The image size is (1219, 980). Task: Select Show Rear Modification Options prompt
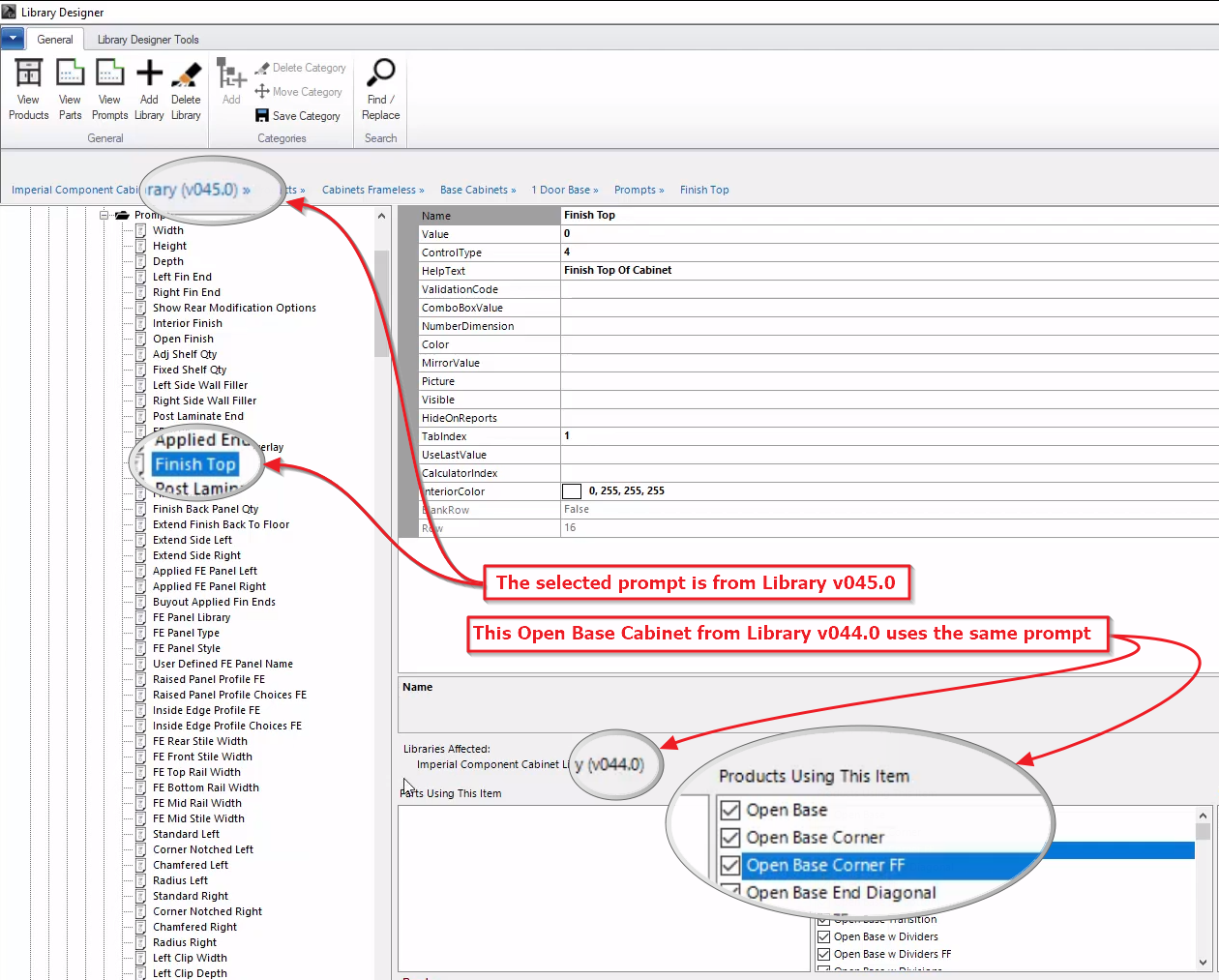(234, 308)
